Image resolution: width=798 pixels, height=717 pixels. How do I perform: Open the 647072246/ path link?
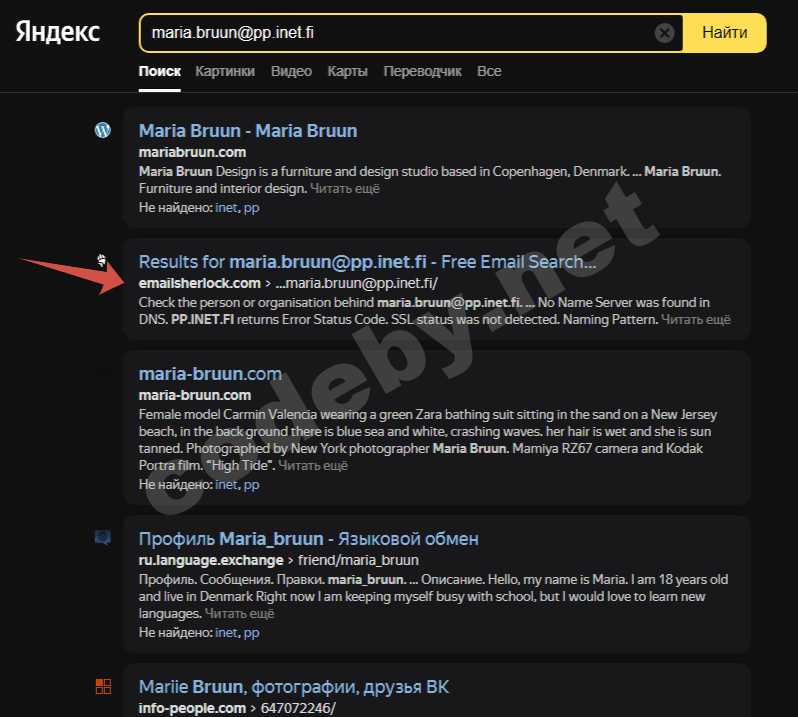298,708
